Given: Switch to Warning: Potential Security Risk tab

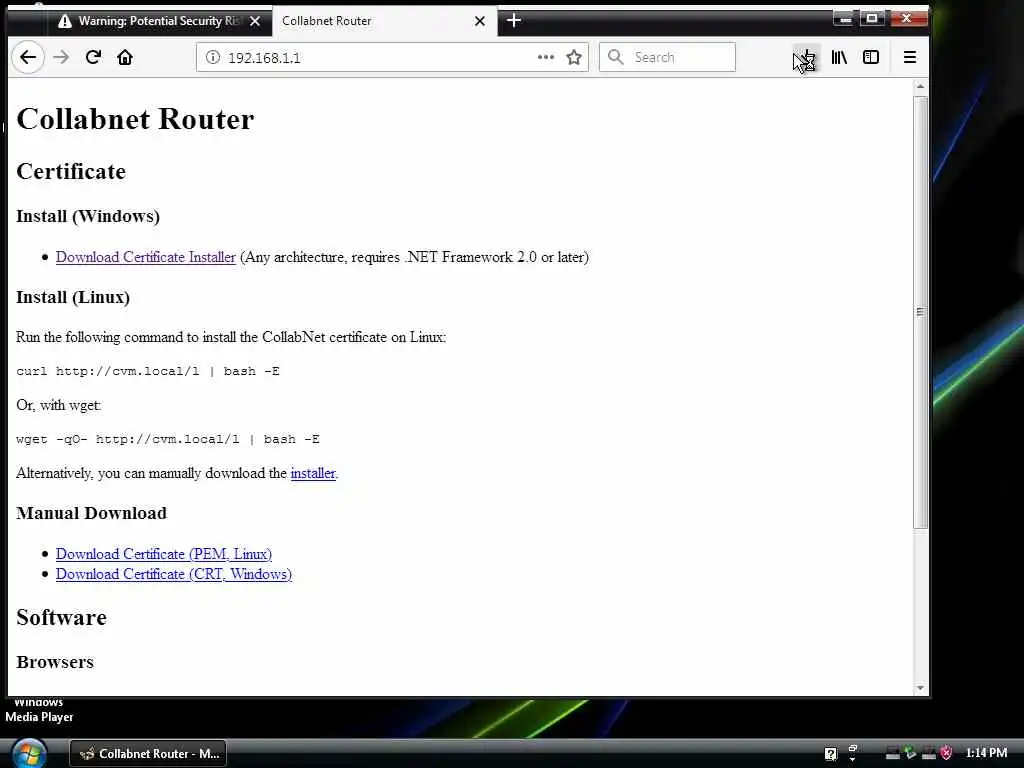Looking at the screenshot, I should tap(159, 21).
